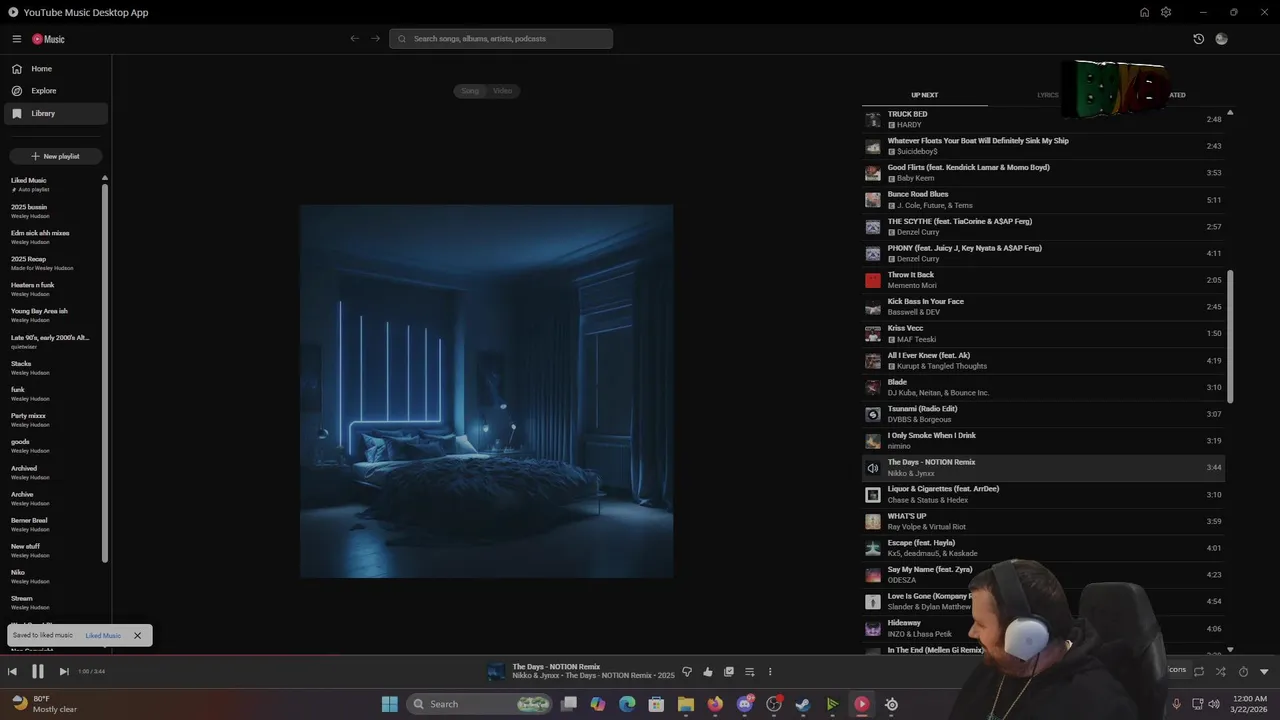Click the sidebar playlist scrollbar
This screenshot has width=1280, height=720.
105,372
